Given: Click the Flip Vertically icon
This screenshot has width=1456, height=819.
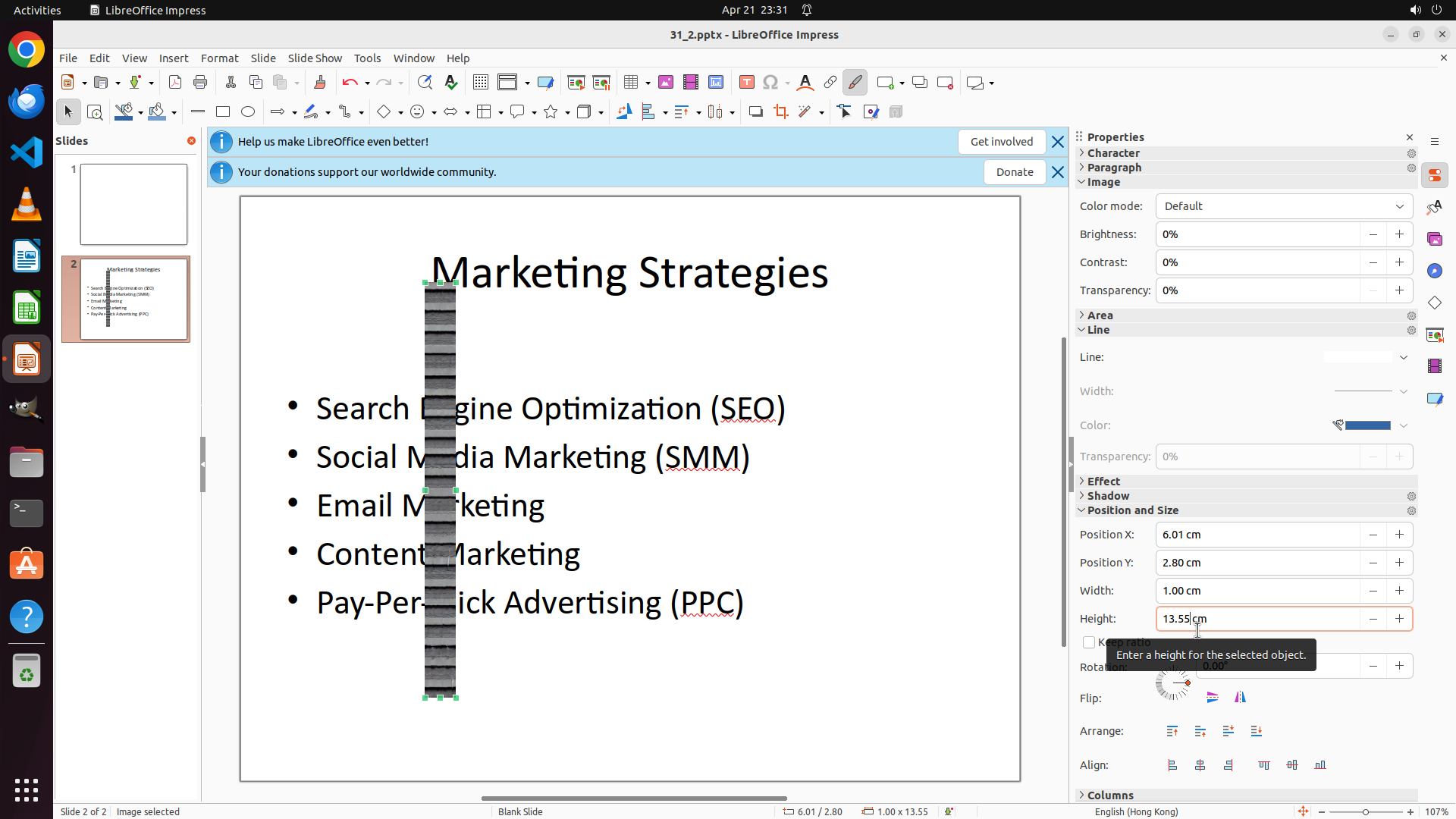Looking at the screenshot, I should tap(1213, 698).
